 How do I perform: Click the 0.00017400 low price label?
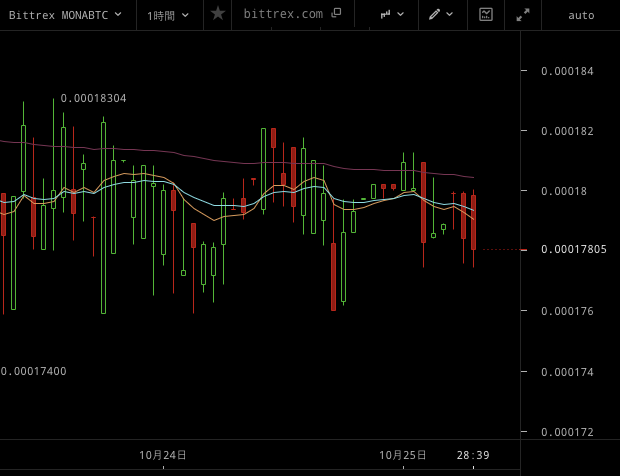[x=33, y=371]
